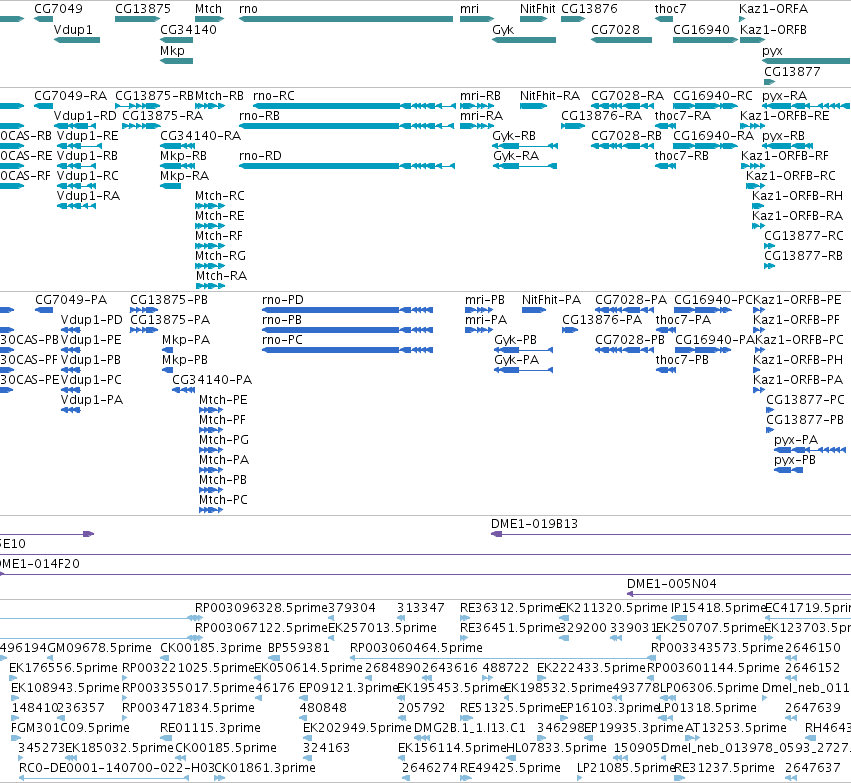Click the mri gene label
Image resolution: width=851 pixels, height=783 pixels.
click(x=469, y=9)
